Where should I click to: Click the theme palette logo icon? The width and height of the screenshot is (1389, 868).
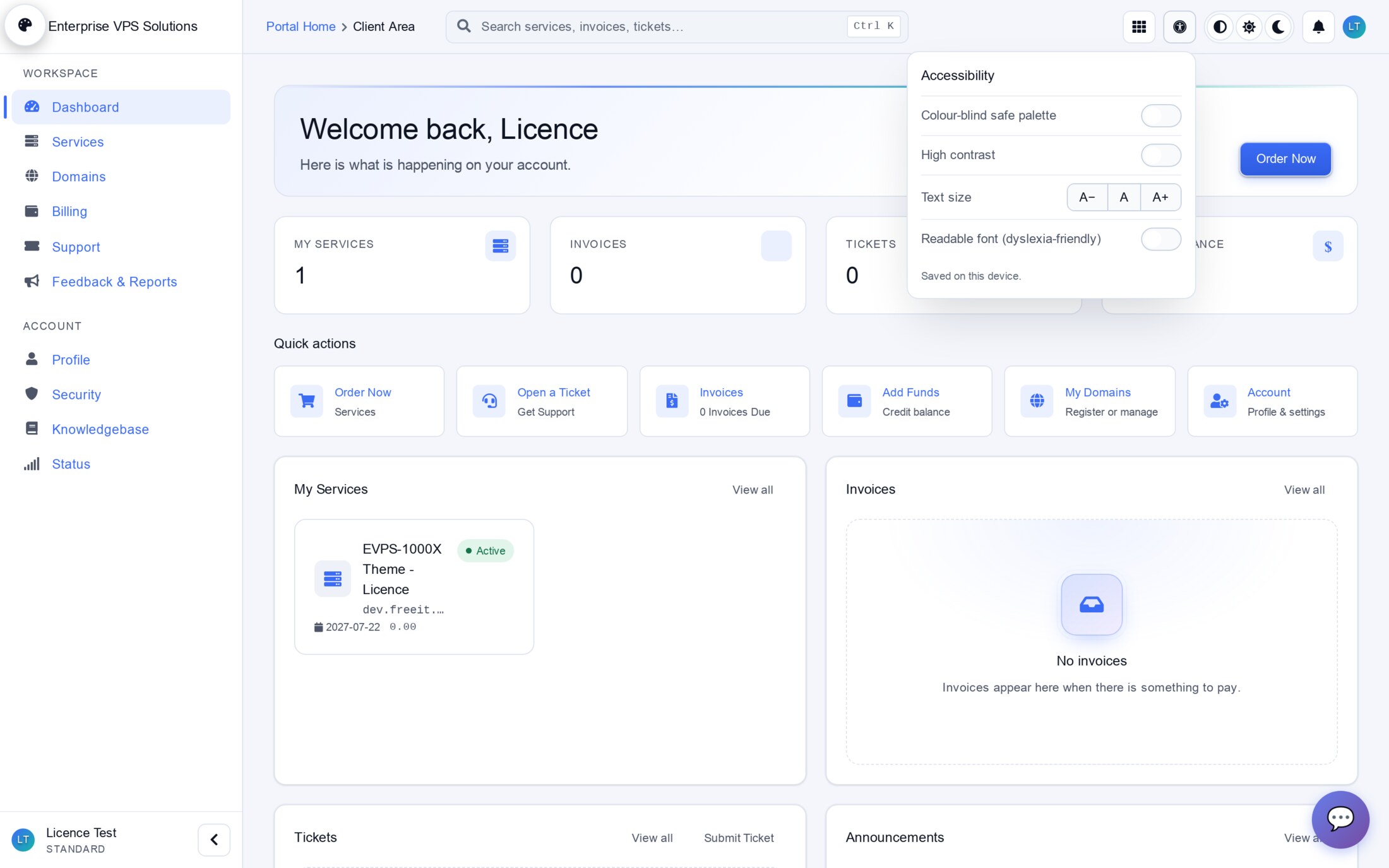pos(25,25)
